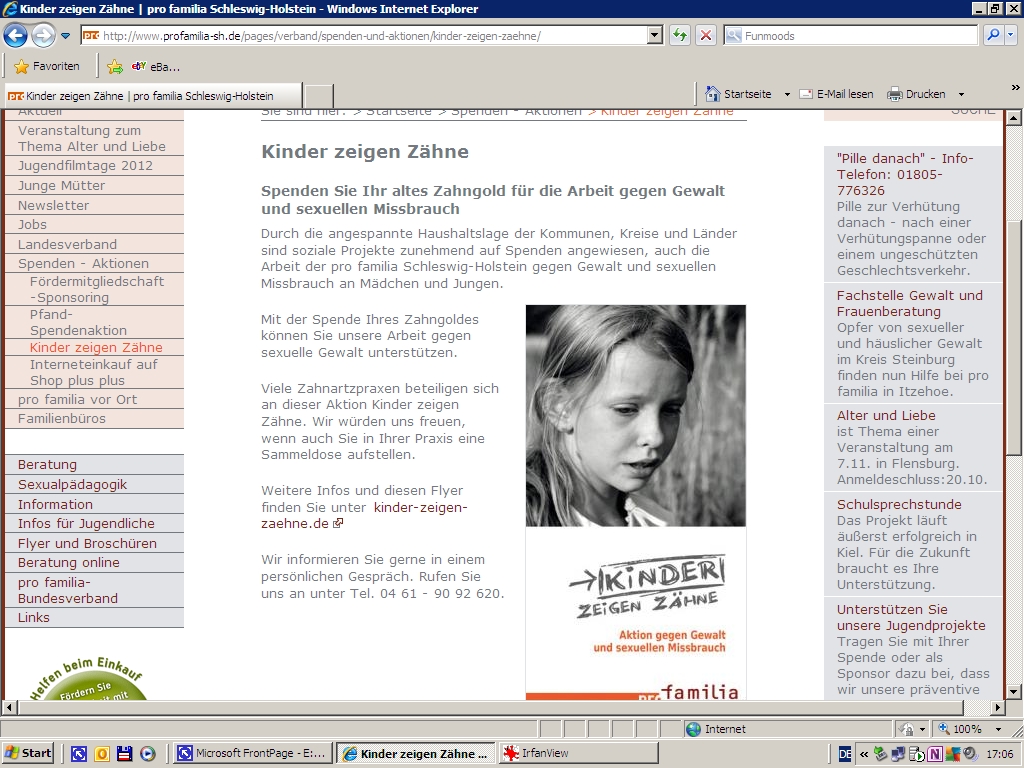Launch Outlook from quick launch icon
The image size is (1024, 768).
coord(102,754)
